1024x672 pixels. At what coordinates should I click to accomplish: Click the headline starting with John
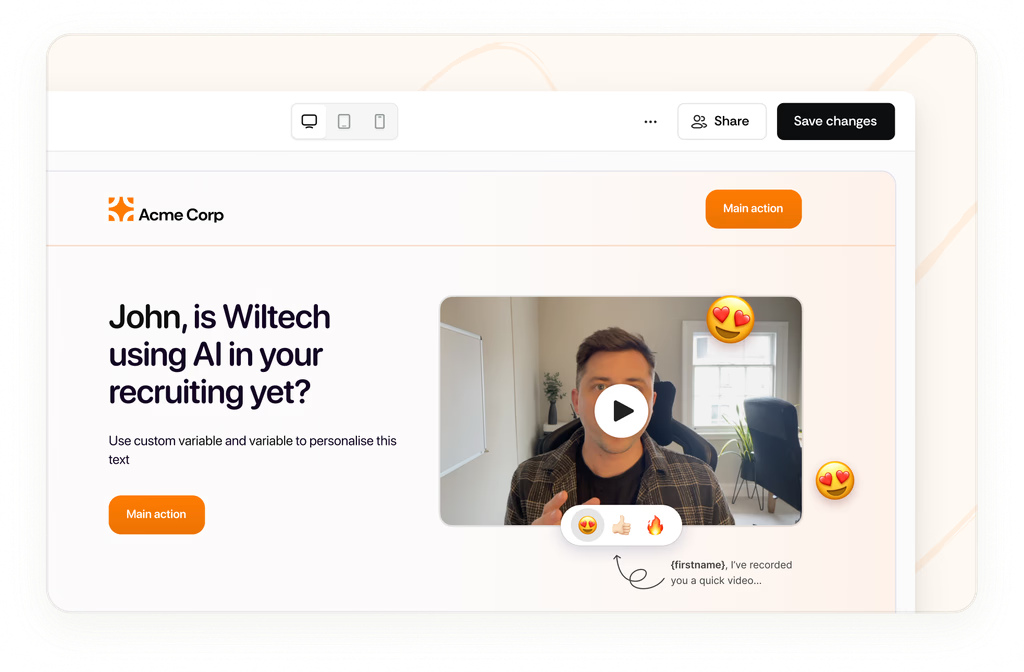point(219,355)
